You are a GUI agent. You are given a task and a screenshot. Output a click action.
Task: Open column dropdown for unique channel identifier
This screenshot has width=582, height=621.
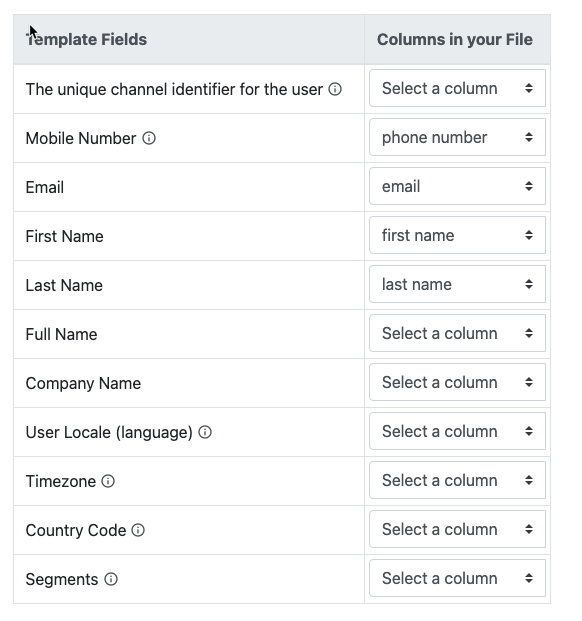[457, 88]
